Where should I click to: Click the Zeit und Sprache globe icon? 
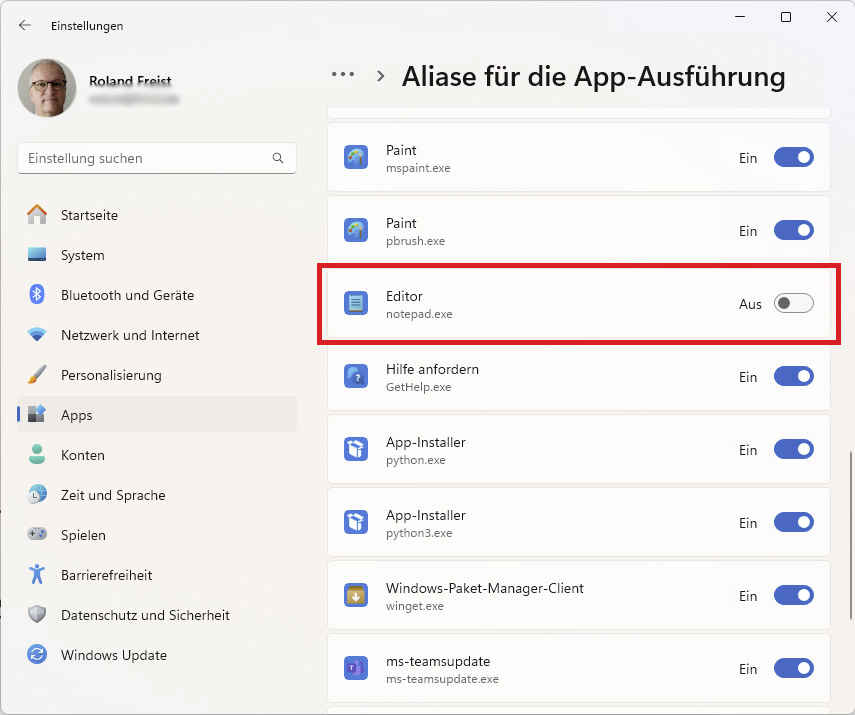[x=37, y=495]
